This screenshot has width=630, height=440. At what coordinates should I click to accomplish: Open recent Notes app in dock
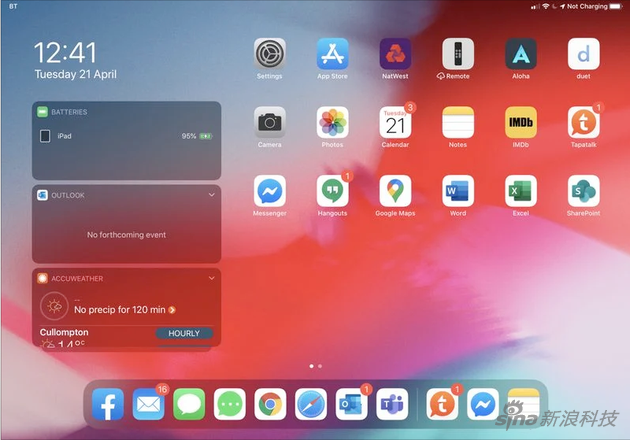[x=523, y=404]
